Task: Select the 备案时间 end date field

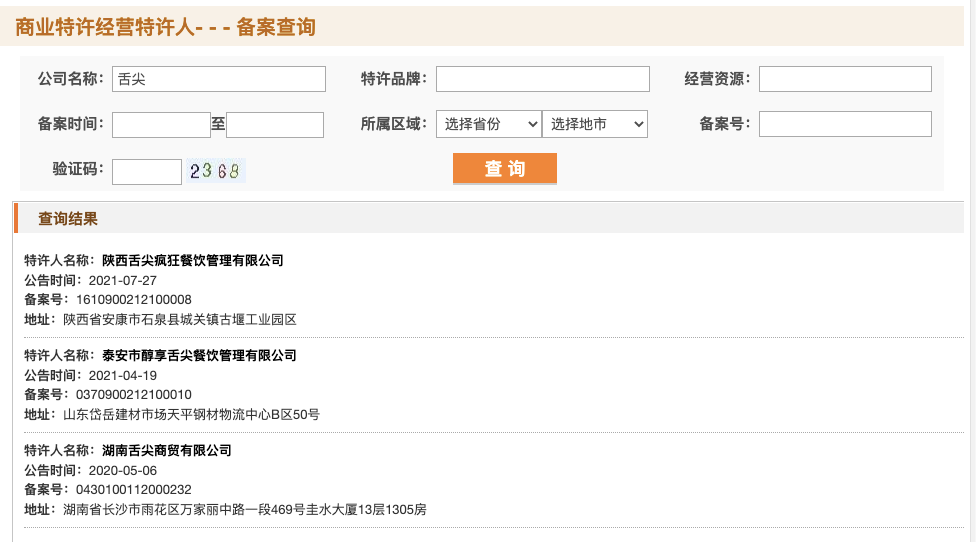Action: click(275, 125)
